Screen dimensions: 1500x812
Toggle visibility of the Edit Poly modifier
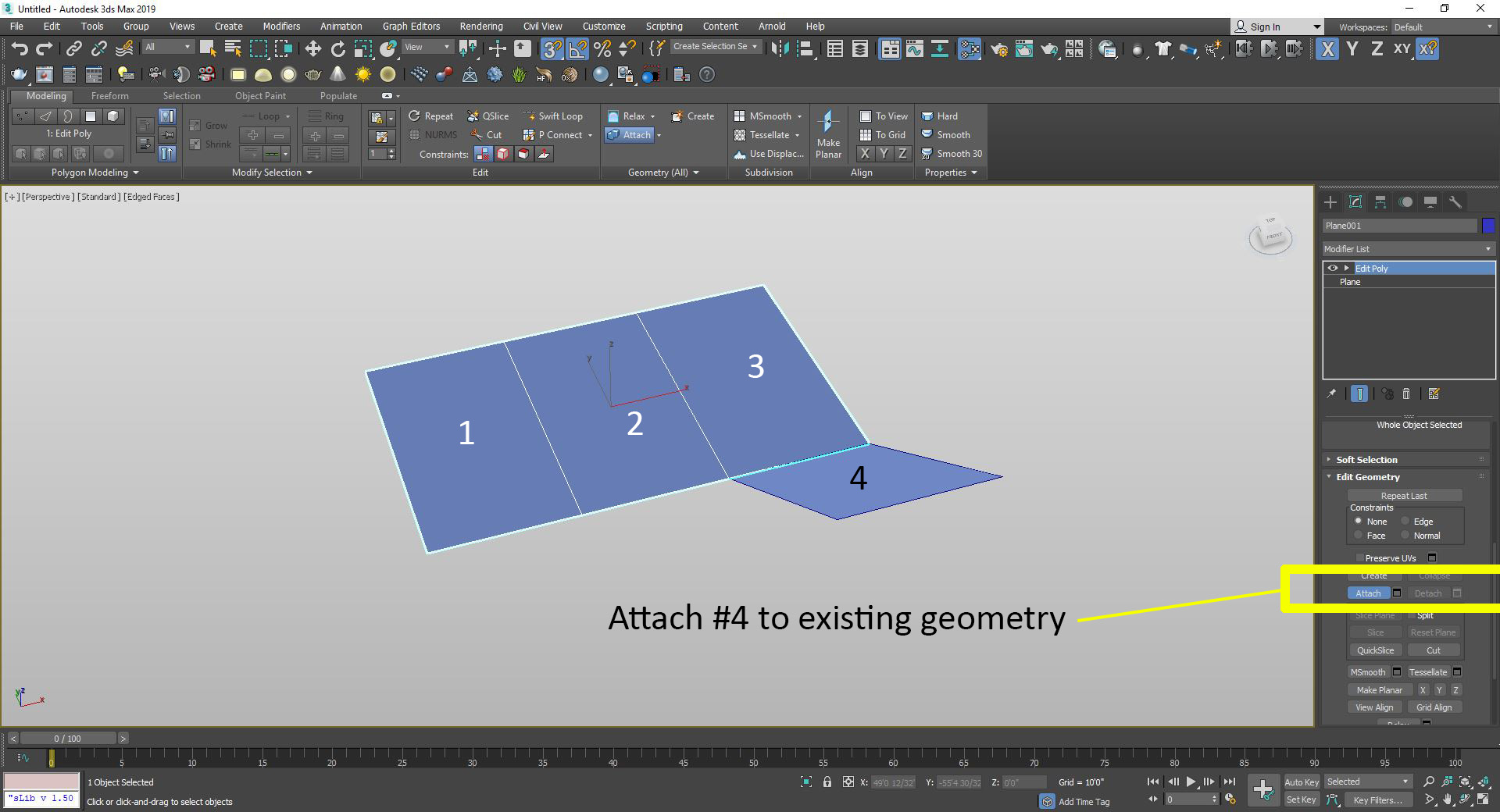coord(1331,268)
